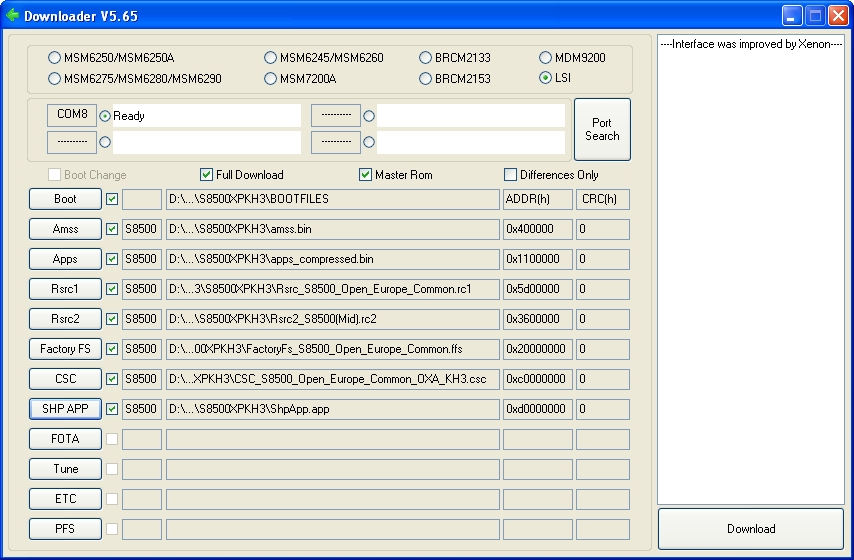The image size is (854, 560).
Task: Uncheck the Factory FS row checkbox
Action: click(x=112, y=349)
